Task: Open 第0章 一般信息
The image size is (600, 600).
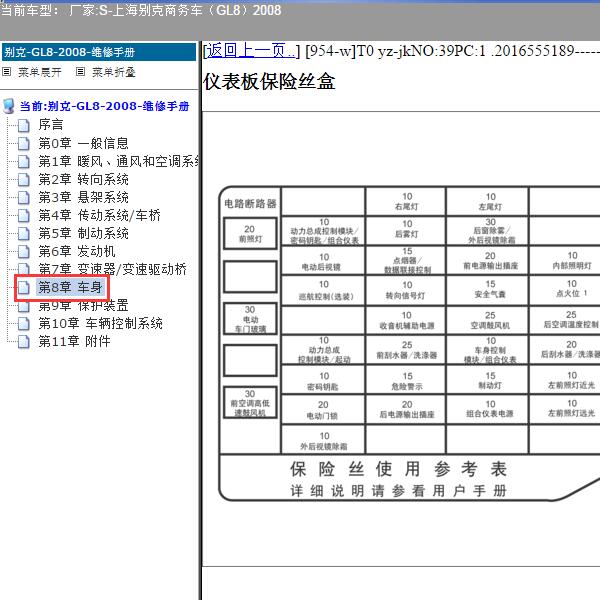Action: click(x=83, y=143)
